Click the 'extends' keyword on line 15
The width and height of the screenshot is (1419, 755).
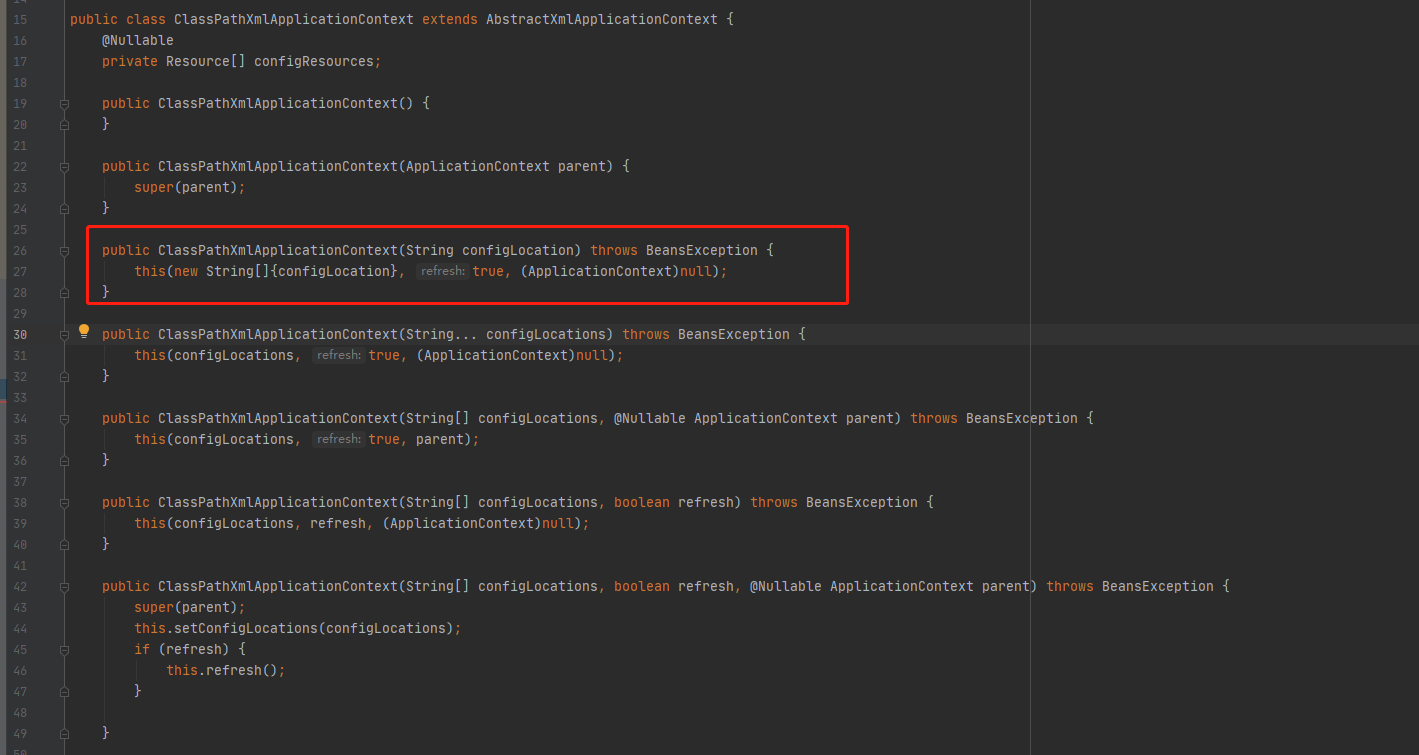[x=449, y=19]
